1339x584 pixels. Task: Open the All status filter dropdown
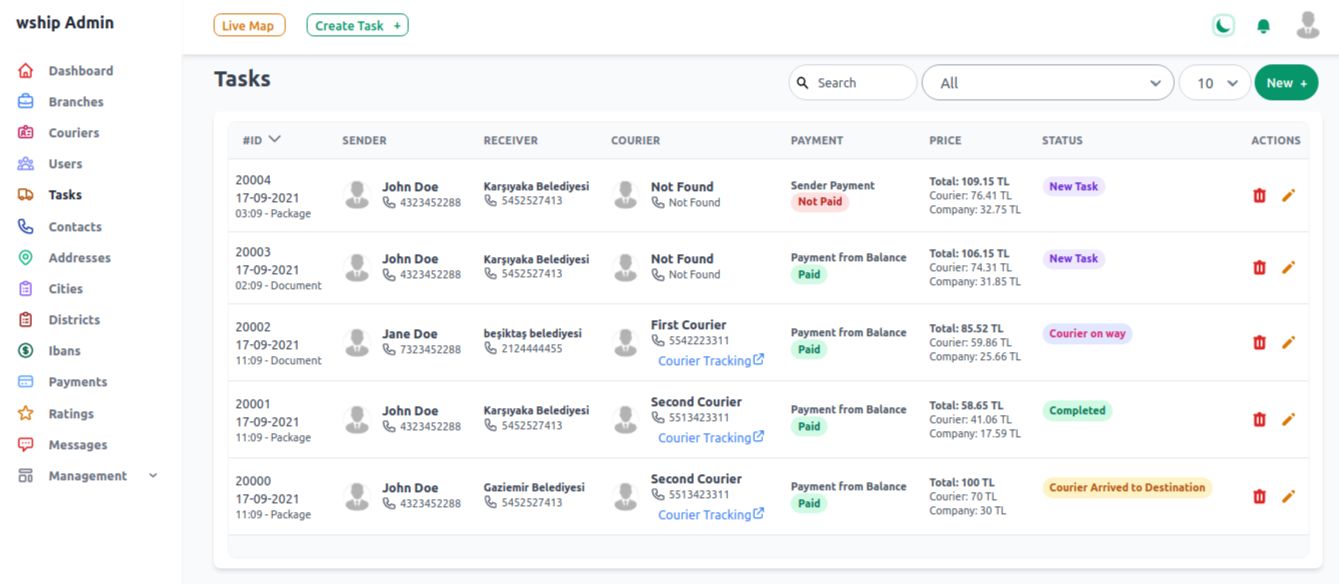(1047, 83)
